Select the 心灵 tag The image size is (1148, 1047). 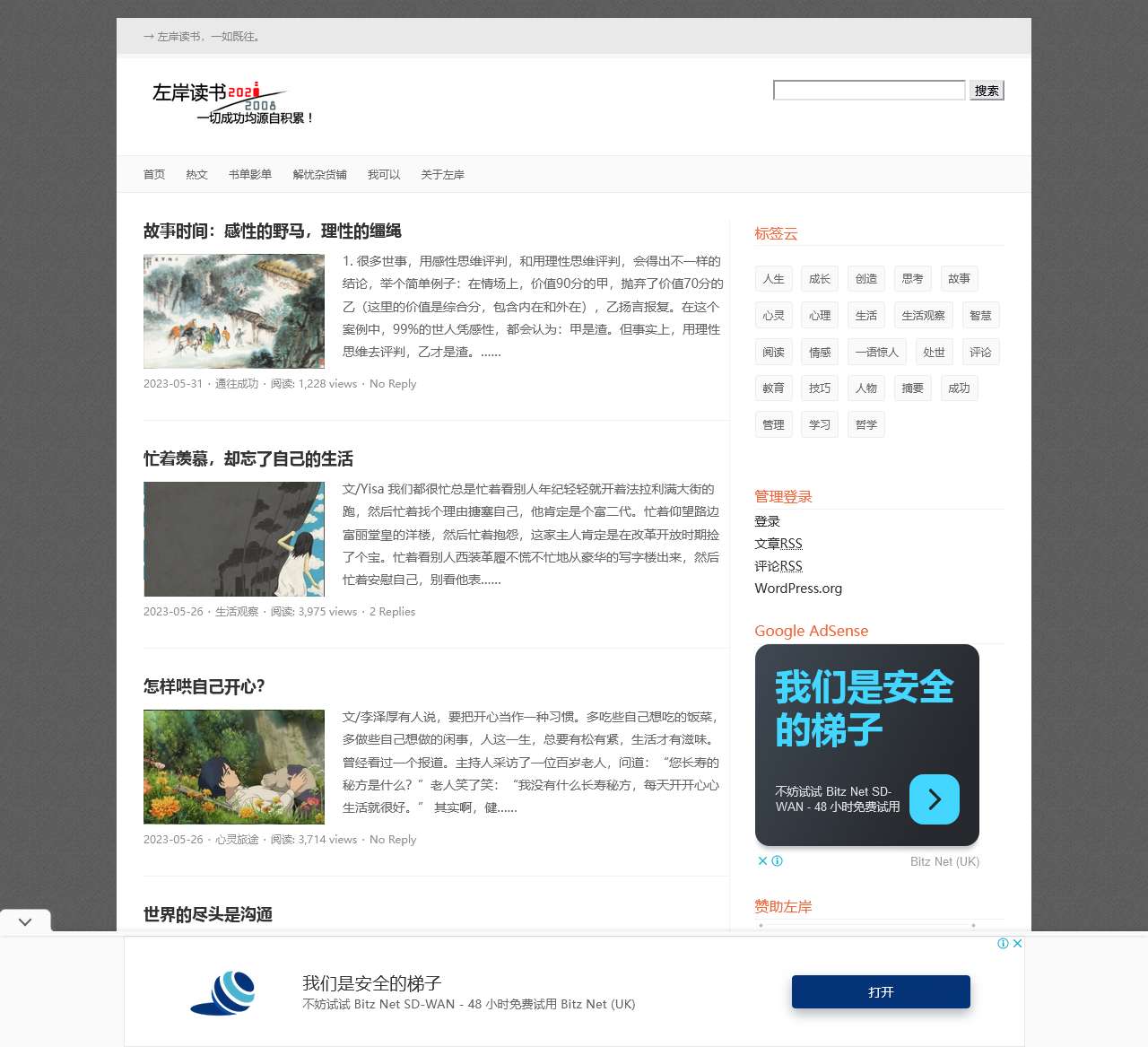774,315
